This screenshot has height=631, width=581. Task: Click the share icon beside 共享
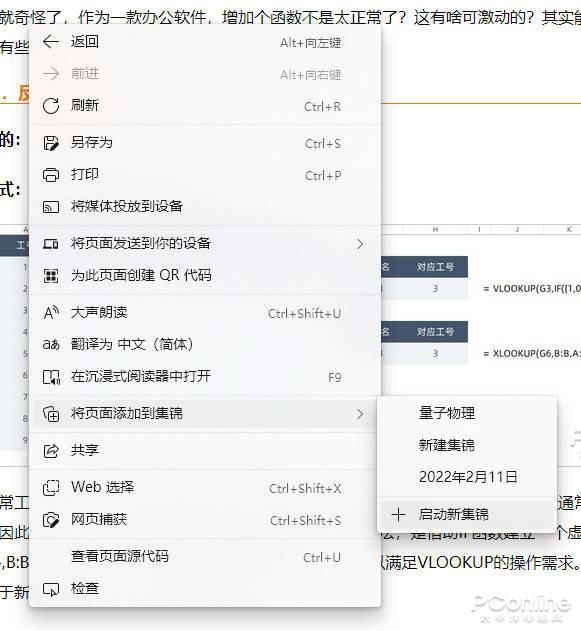(x=51, y=451)
